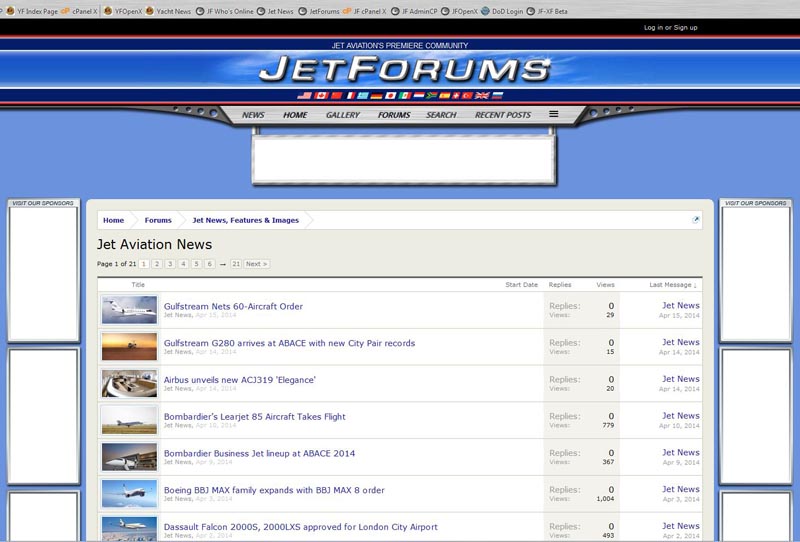Sort threads by Start Date column header
The height and width of the screenshot is (542, 800).
[521, 285]
